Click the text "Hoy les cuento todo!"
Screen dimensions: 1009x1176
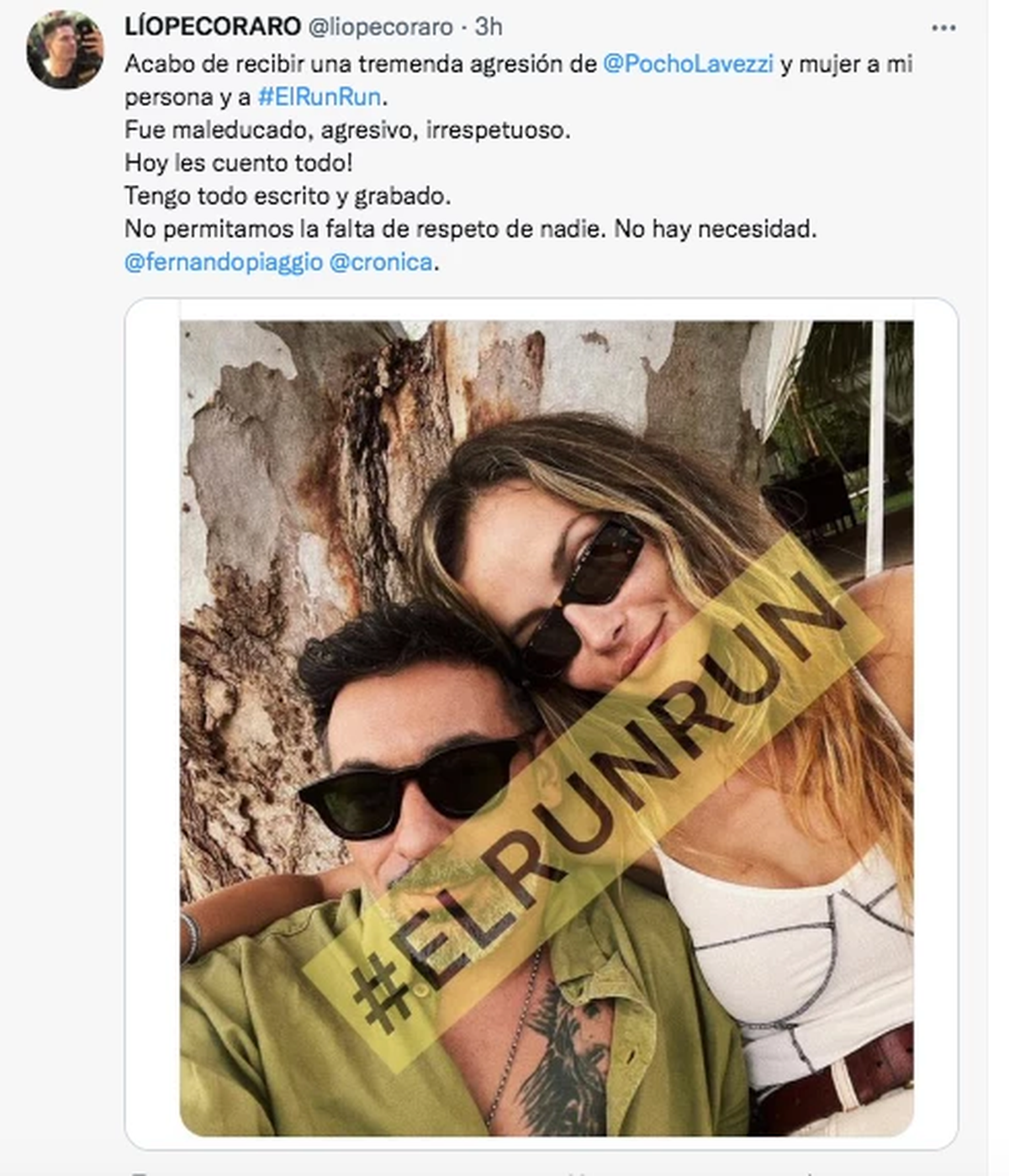(238, 162)
